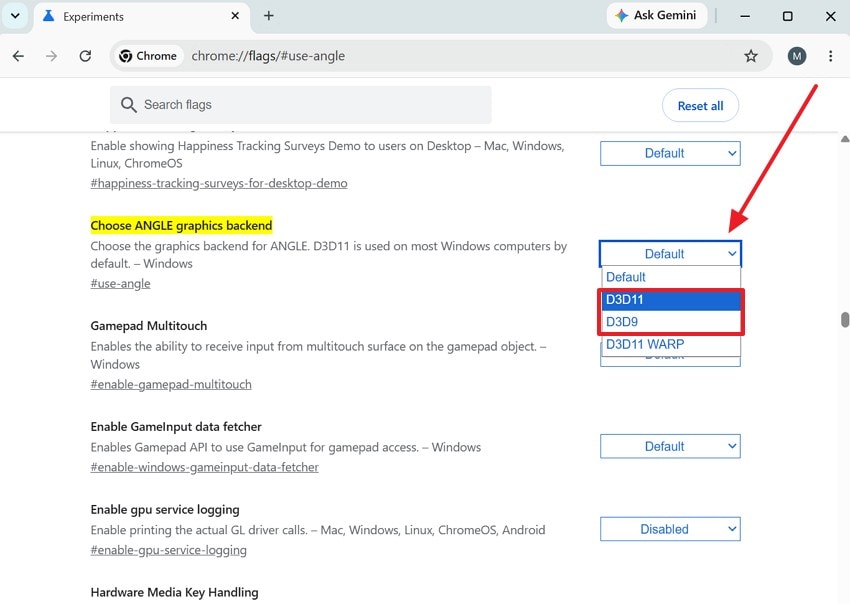The height and width of the screenshot is (604, 850).
Task: Open the Chrome three-dot menu
Action: tap(830, 56)
